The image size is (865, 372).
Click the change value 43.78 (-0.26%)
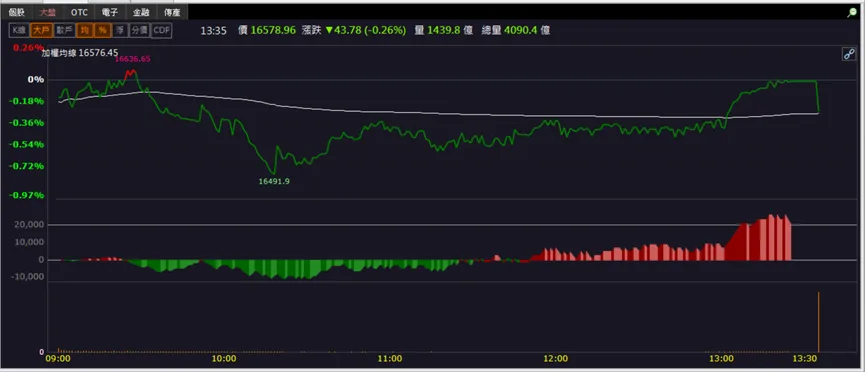pos(366,30)
